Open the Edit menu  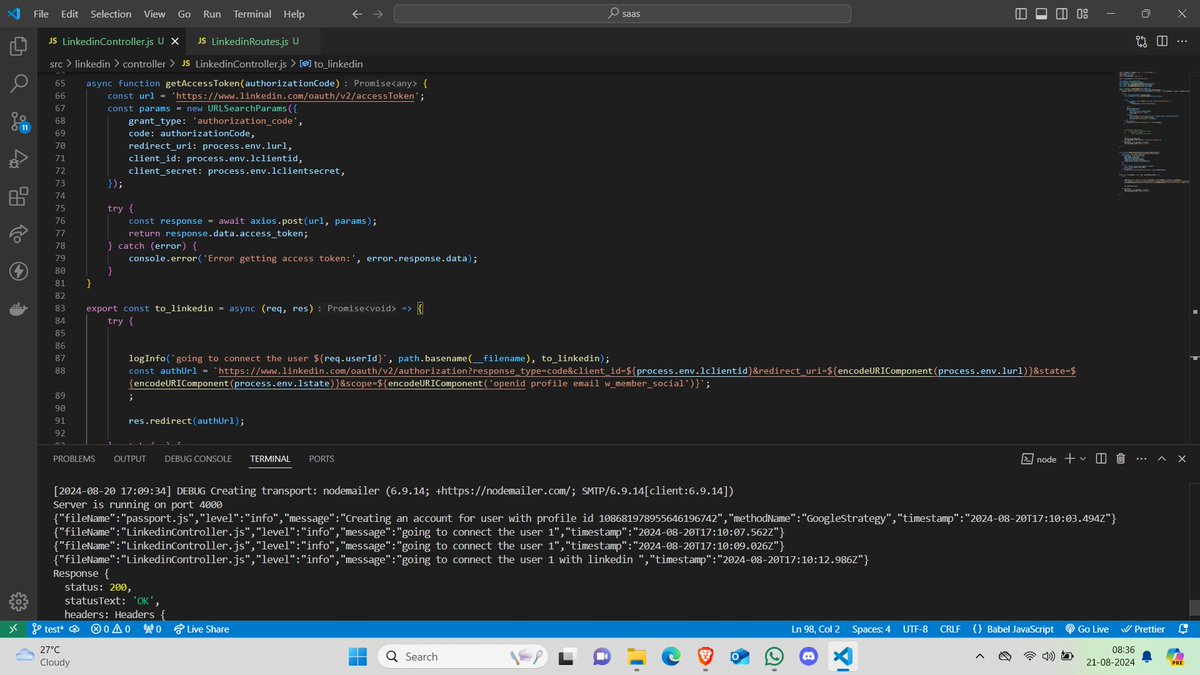pos(69,14)
